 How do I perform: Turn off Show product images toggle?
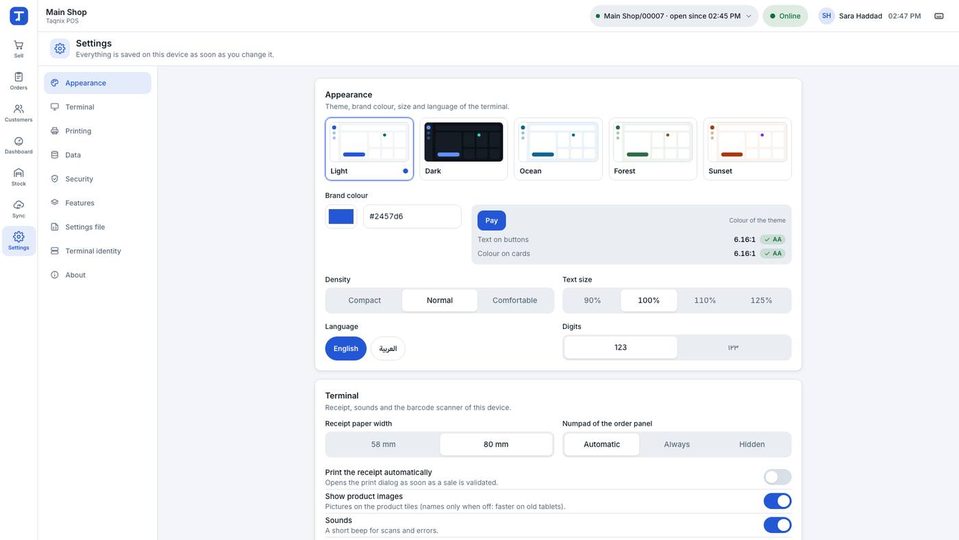click(777, 501)
